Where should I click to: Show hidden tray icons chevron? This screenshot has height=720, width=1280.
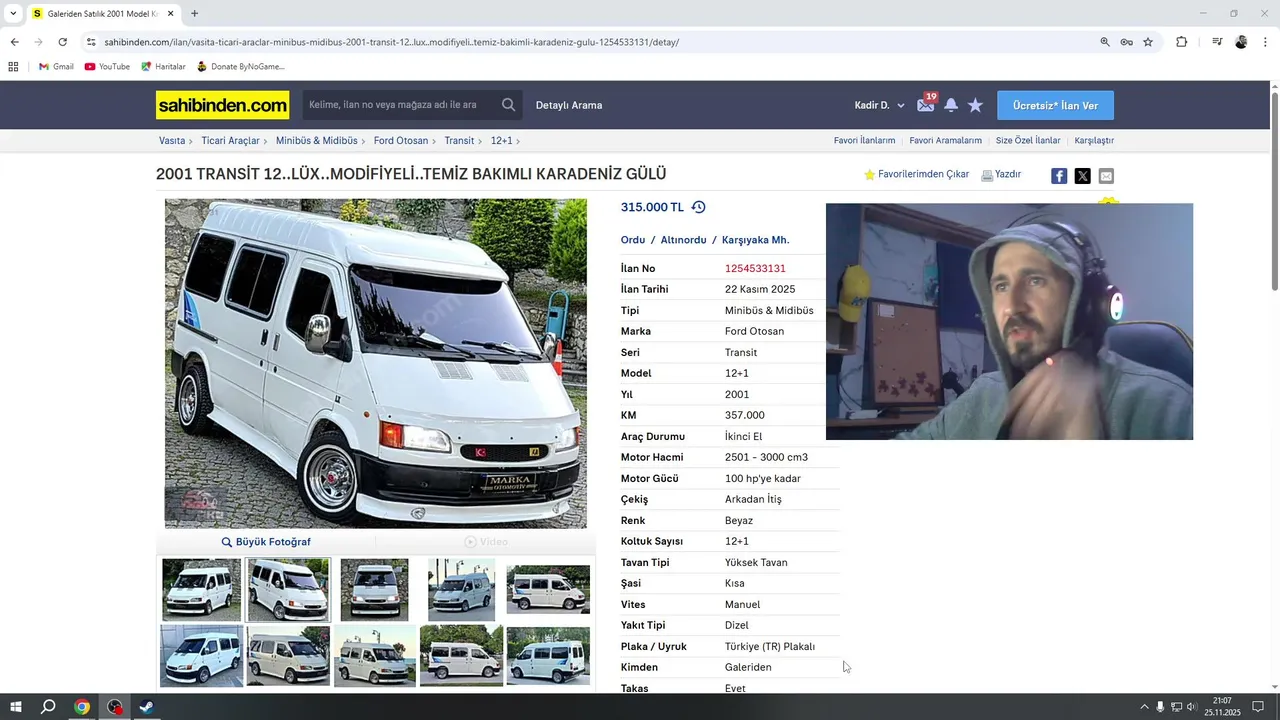point(1144,707)
